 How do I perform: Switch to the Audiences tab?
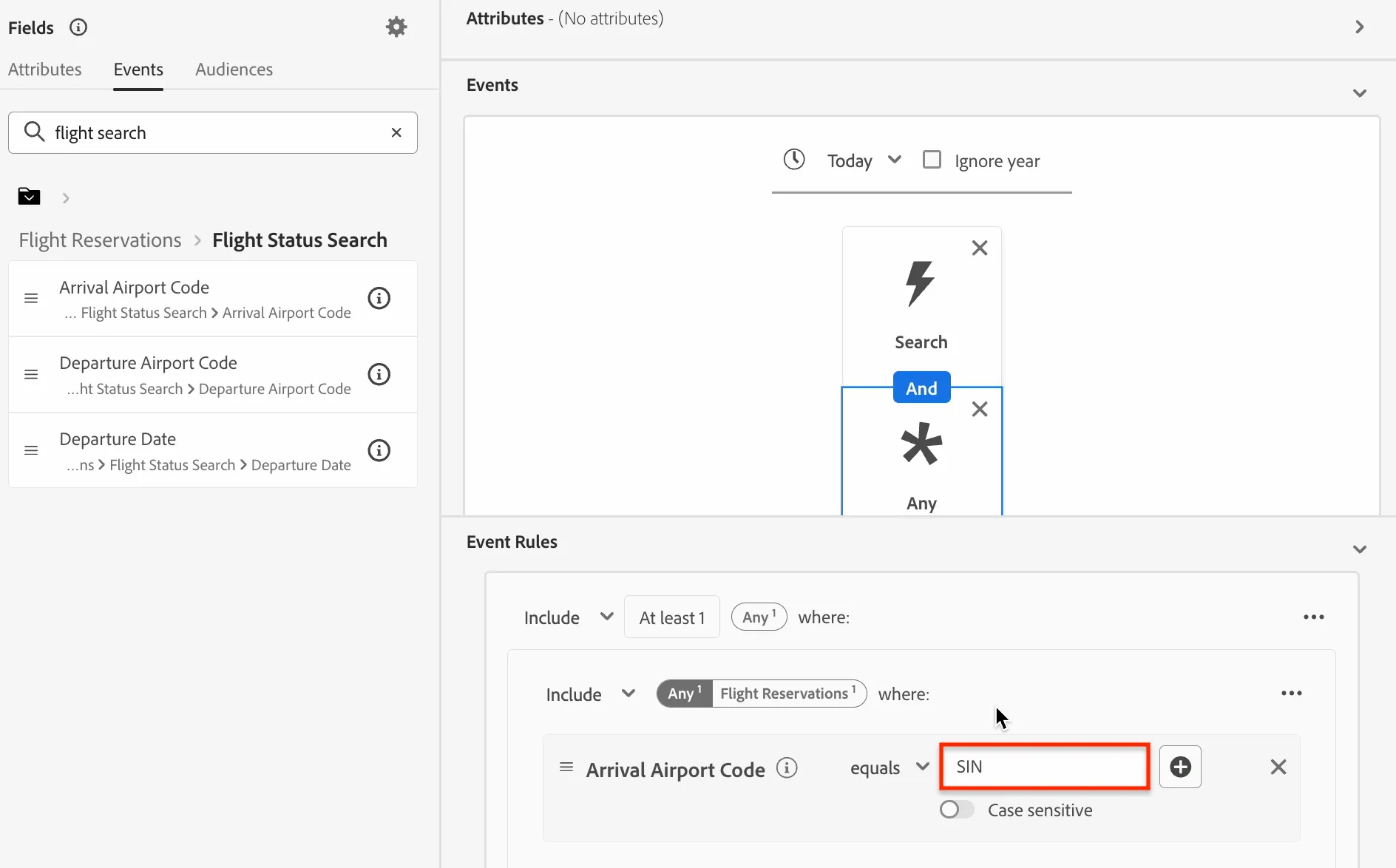coord(234,69)
